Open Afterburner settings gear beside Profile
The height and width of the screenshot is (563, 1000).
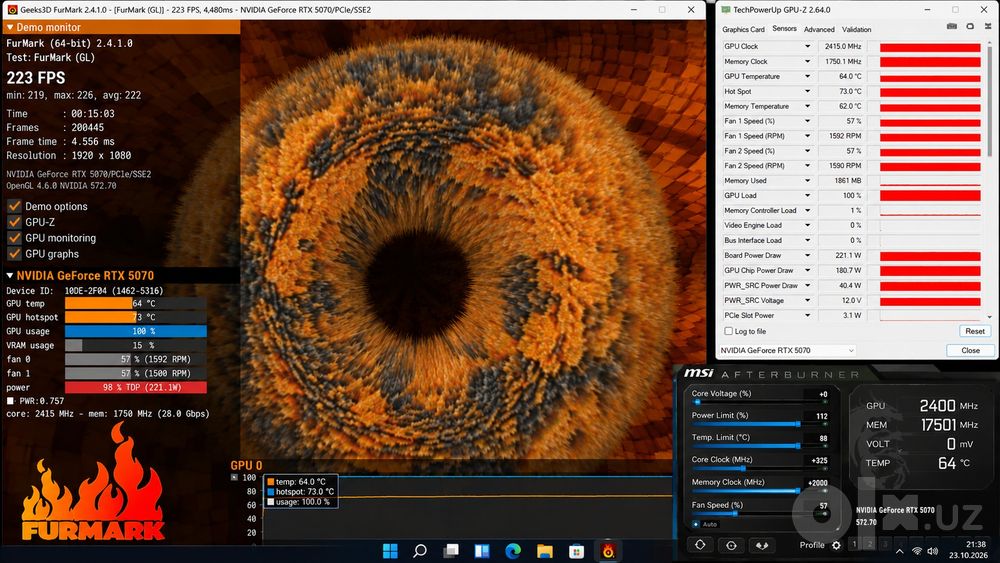click(x=836, y=545)
